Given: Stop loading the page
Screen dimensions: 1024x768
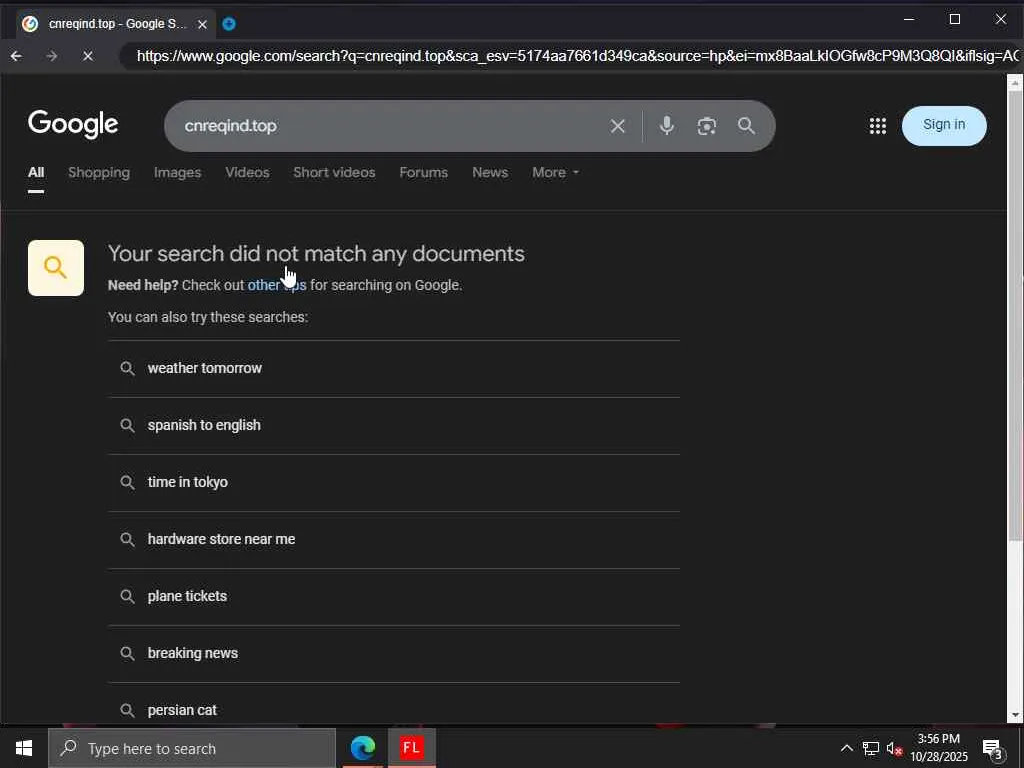Looking at the screenshot, I should click(88, 56).
